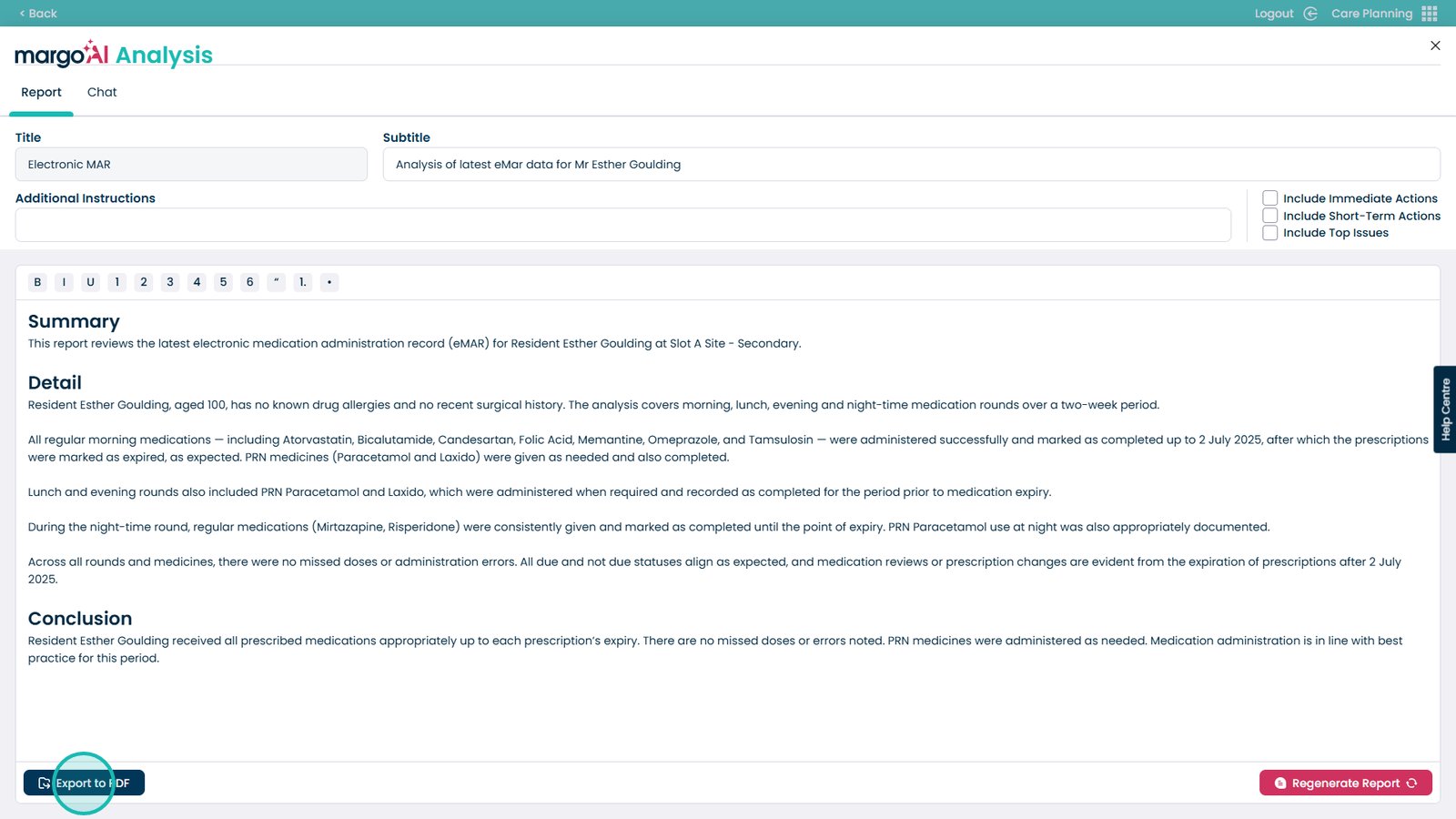Apply heading level 6 in the editor toolbar
Screen dimensions: 1456x819
click(249, 282)
